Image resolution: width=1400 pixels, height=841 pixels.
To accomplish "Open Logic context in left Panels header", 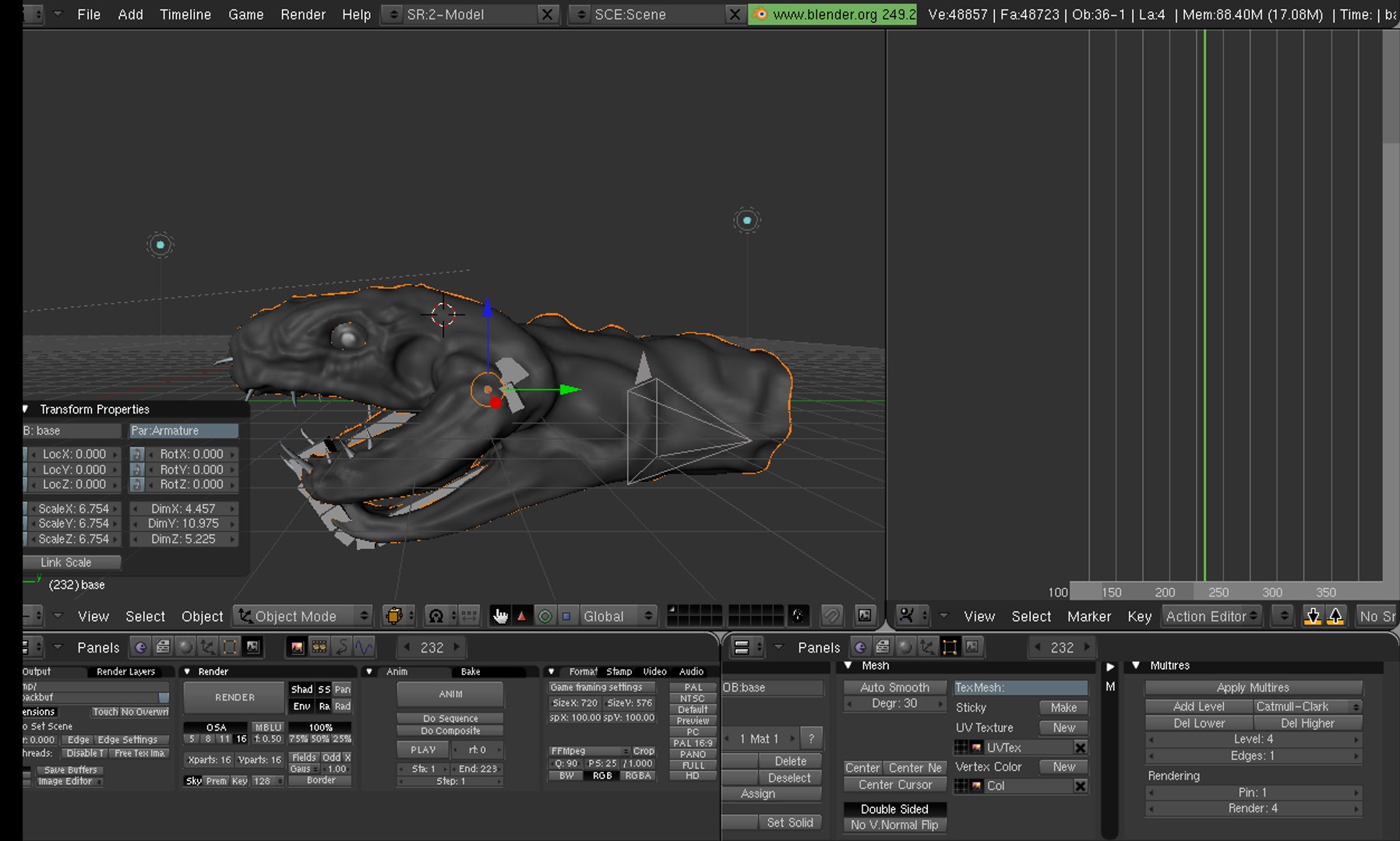I will coord(140,647).
